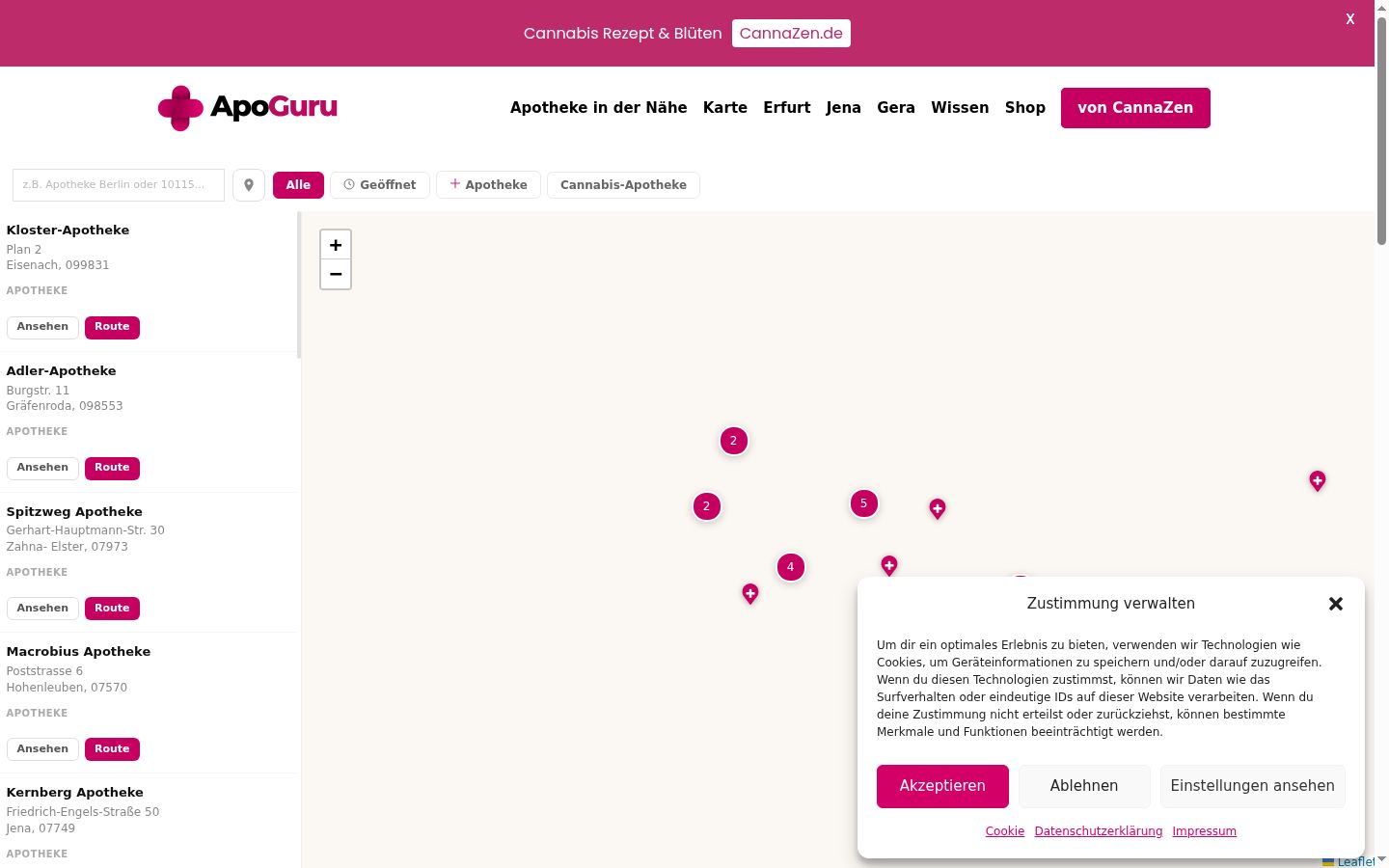Open CannaZen.de banner link
Viewport: 1389px width, 868px height.
coord(791,33)
